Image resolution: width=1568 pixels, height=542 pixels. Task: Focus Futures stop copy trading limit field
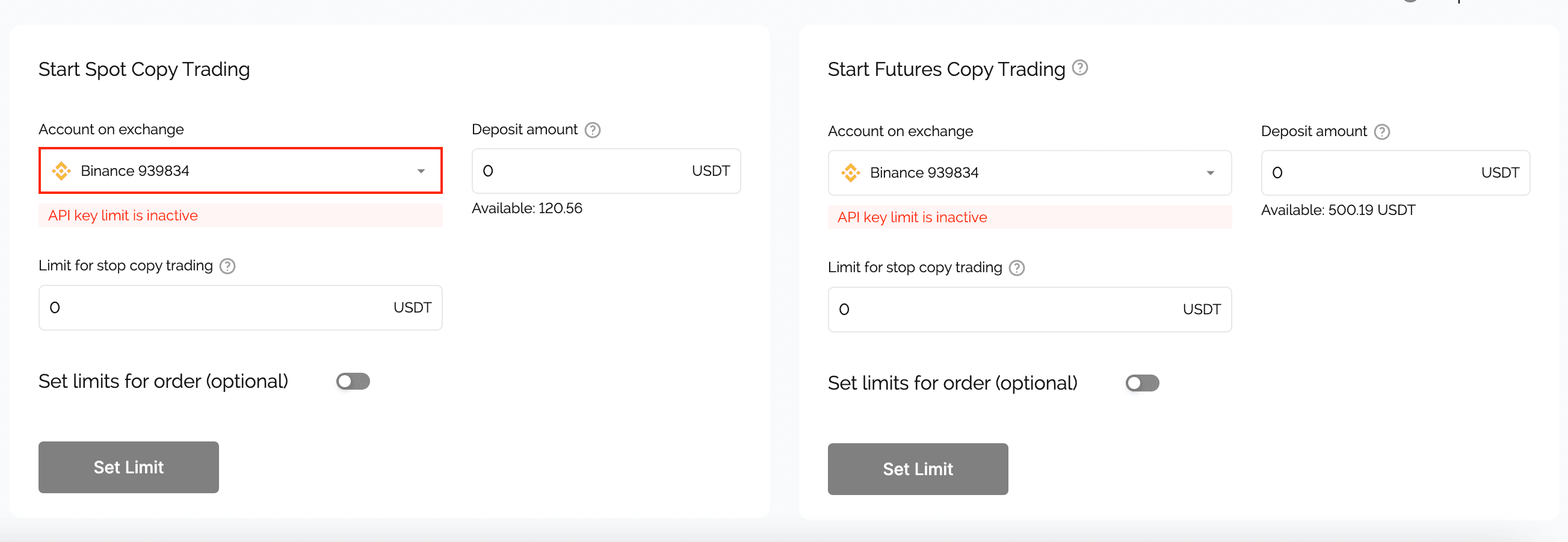pyautogui.click(x=1029, y=310)
